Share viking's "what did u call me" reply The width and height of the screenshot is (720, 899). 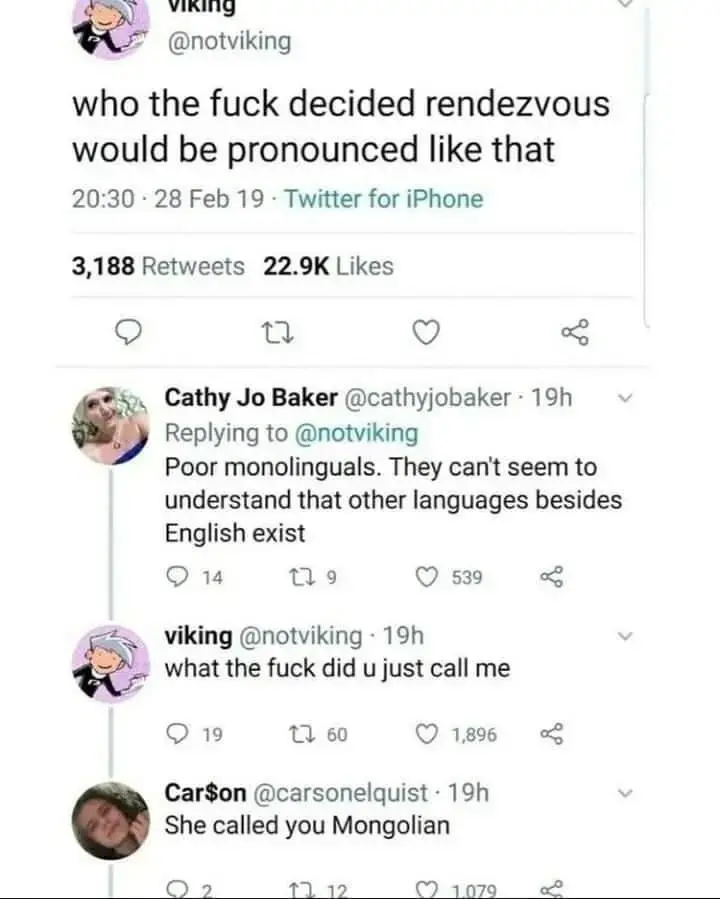[552, 735]
